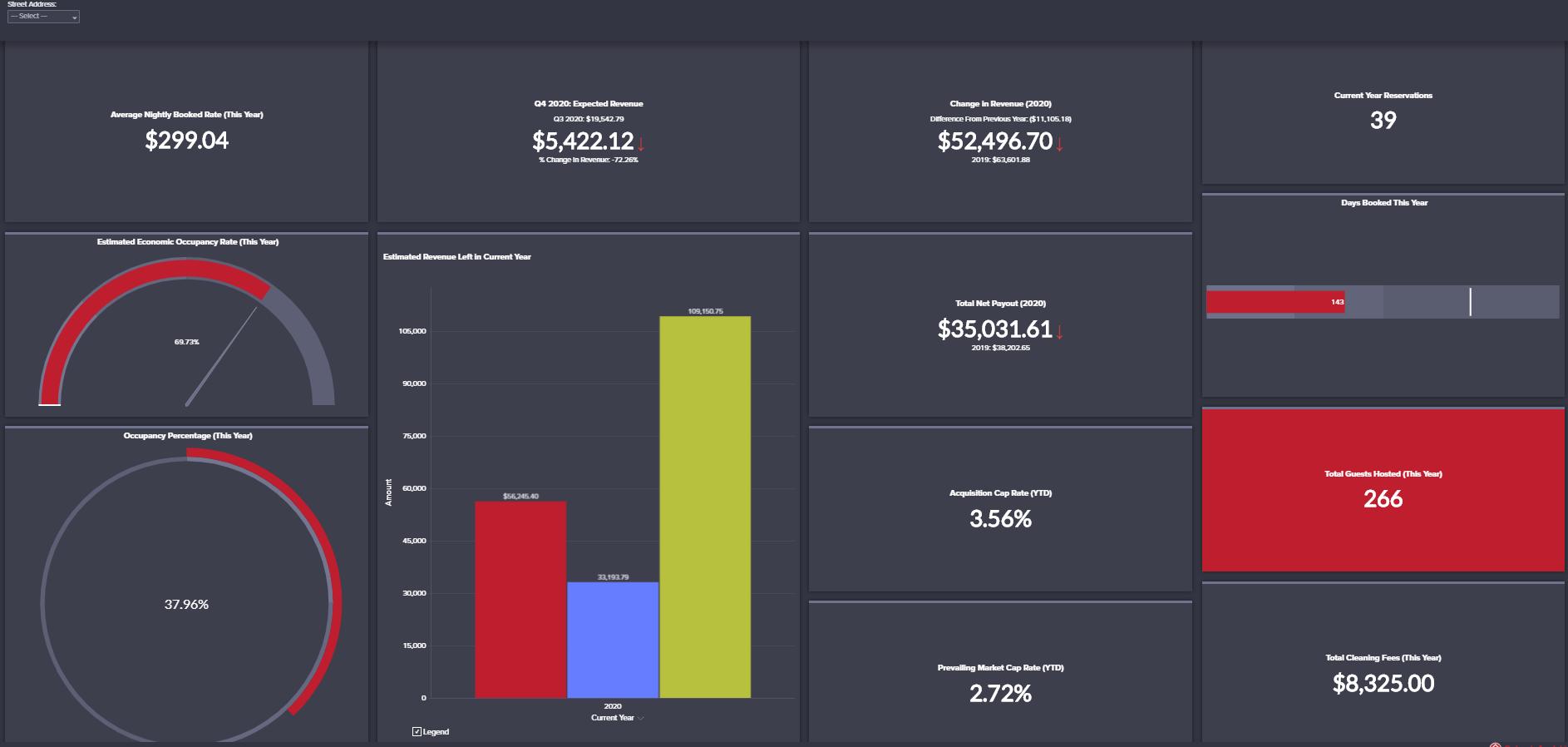Click the red down arrow beside $35,031.61
The image size is (1568, 747).
coord(1060,332)
